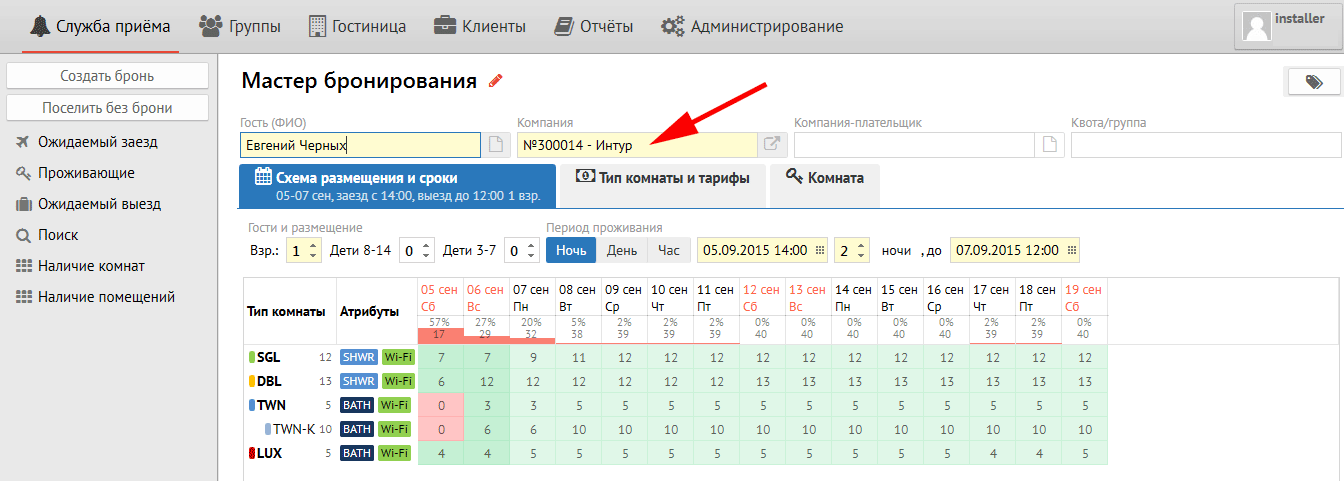
Task: Open the Отчёты menu
Action: (594, 27)
